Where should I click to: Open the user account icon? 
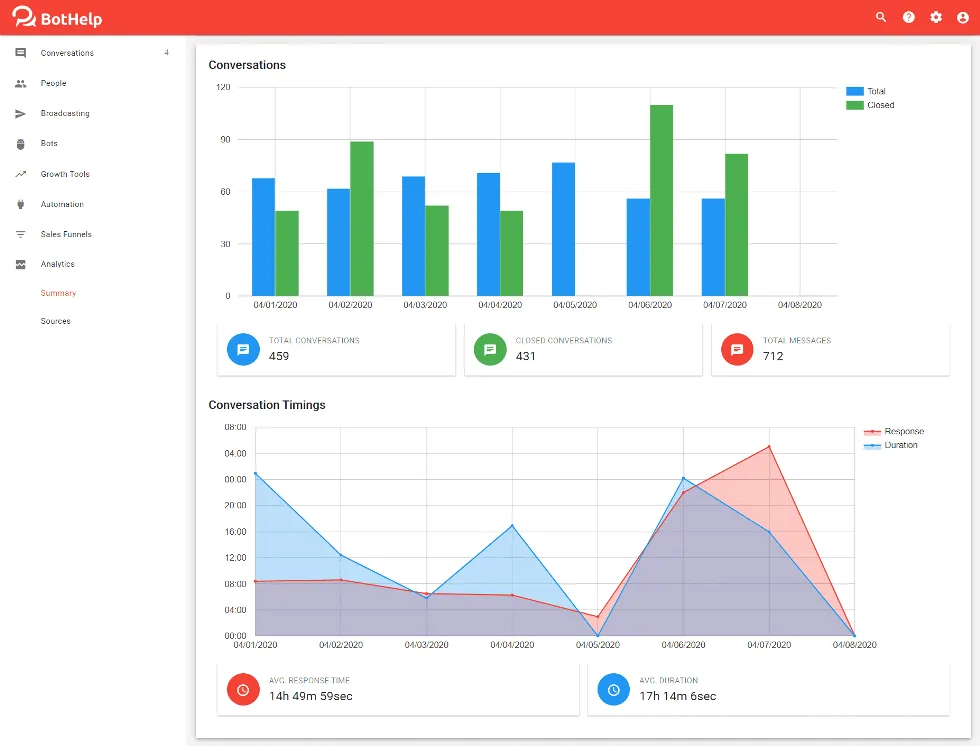point(962,17)
